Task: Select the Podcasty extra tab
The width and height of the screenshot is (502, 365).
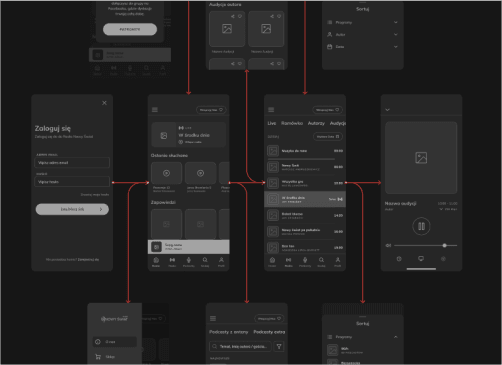Action: tap(269, 332)
